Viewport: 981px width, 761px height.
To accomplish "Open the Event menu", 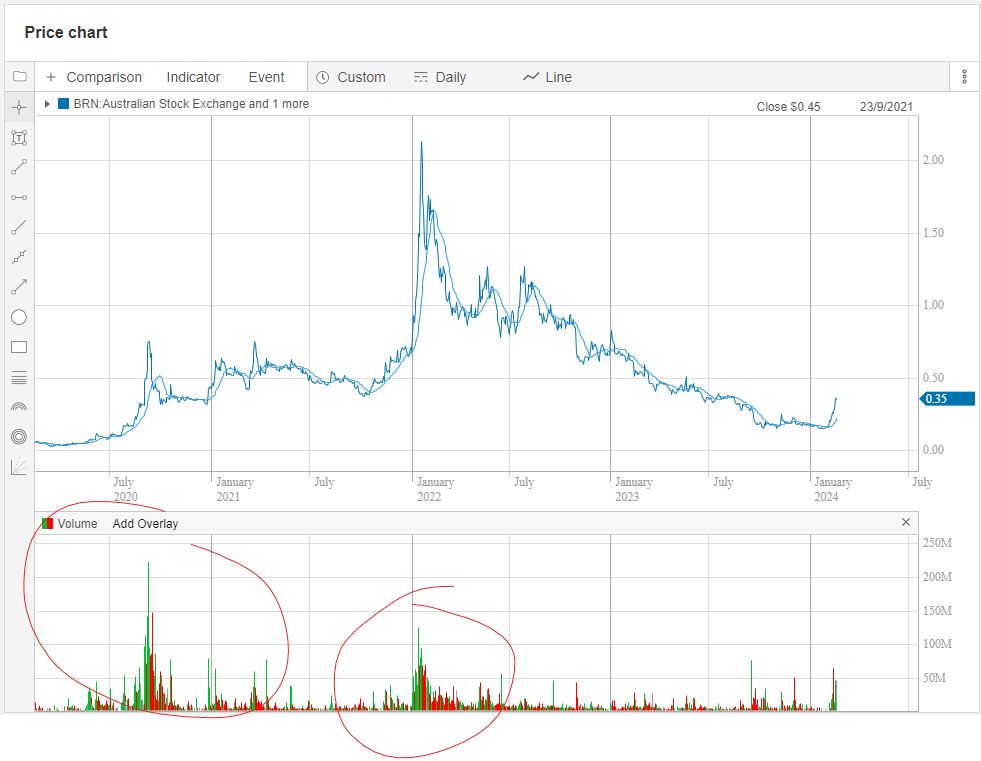I will [266, 77].
